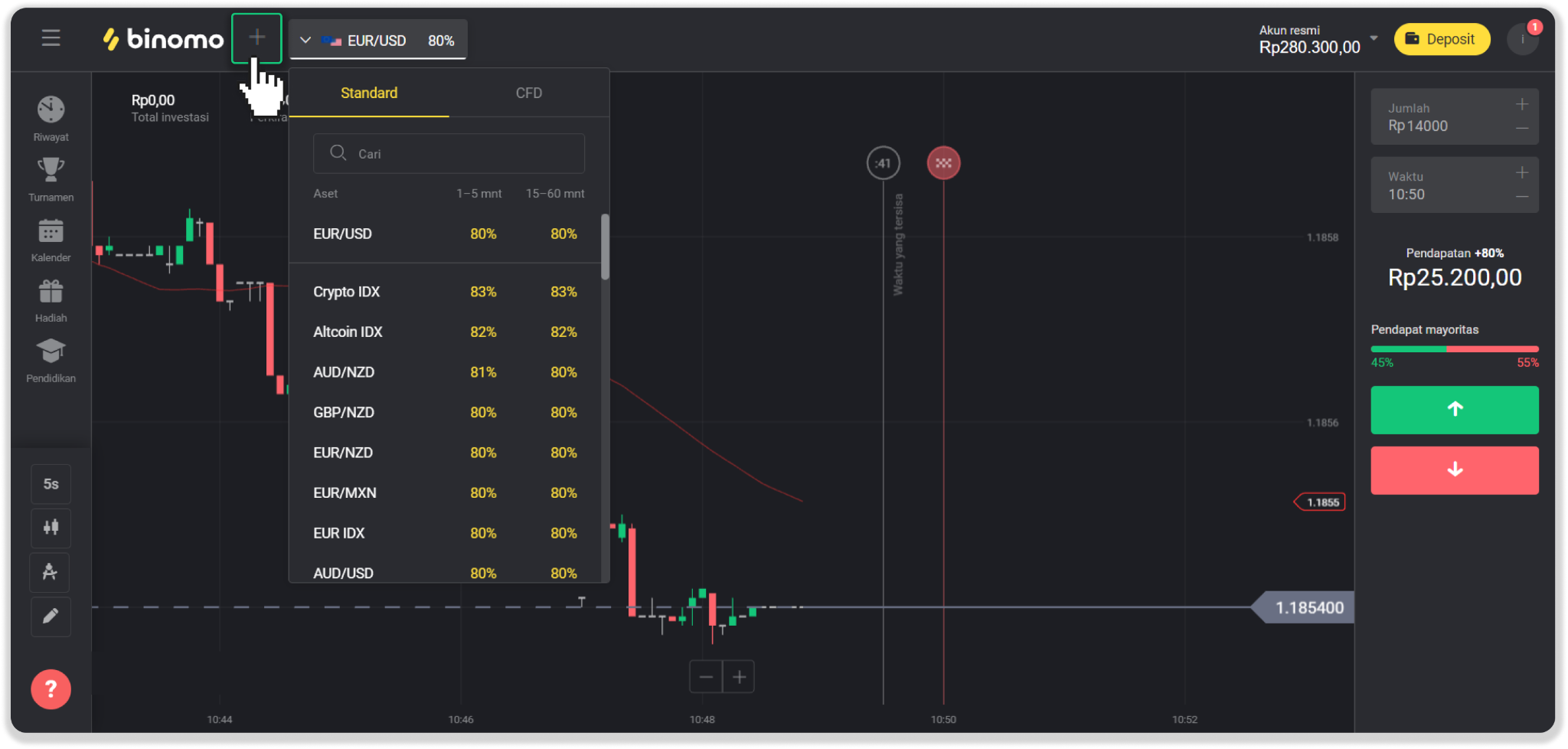Change the 5s chart timeframe

(51, 484)
